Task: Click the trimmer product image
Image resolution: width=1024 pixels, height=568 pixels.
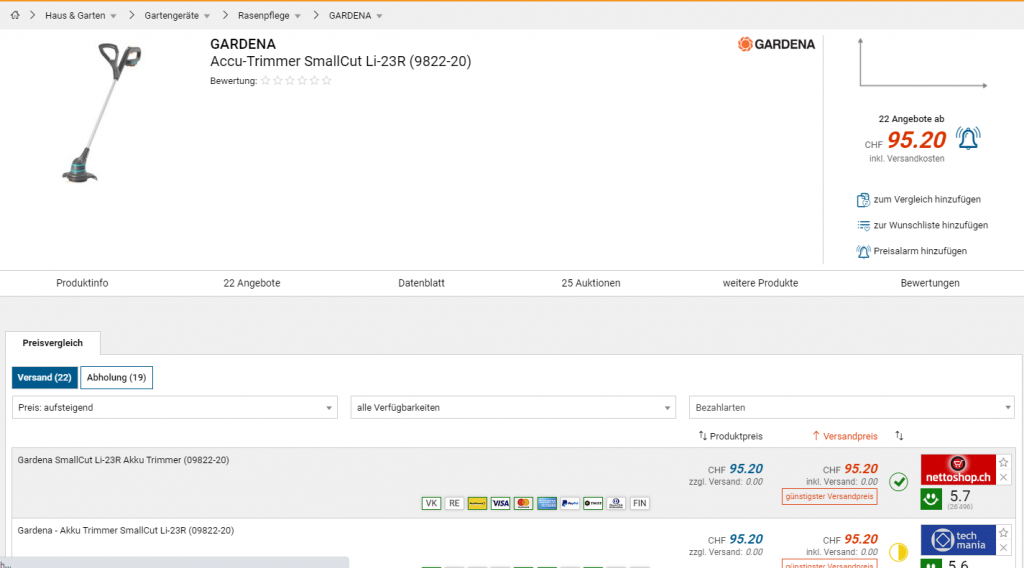Action: 101,112
